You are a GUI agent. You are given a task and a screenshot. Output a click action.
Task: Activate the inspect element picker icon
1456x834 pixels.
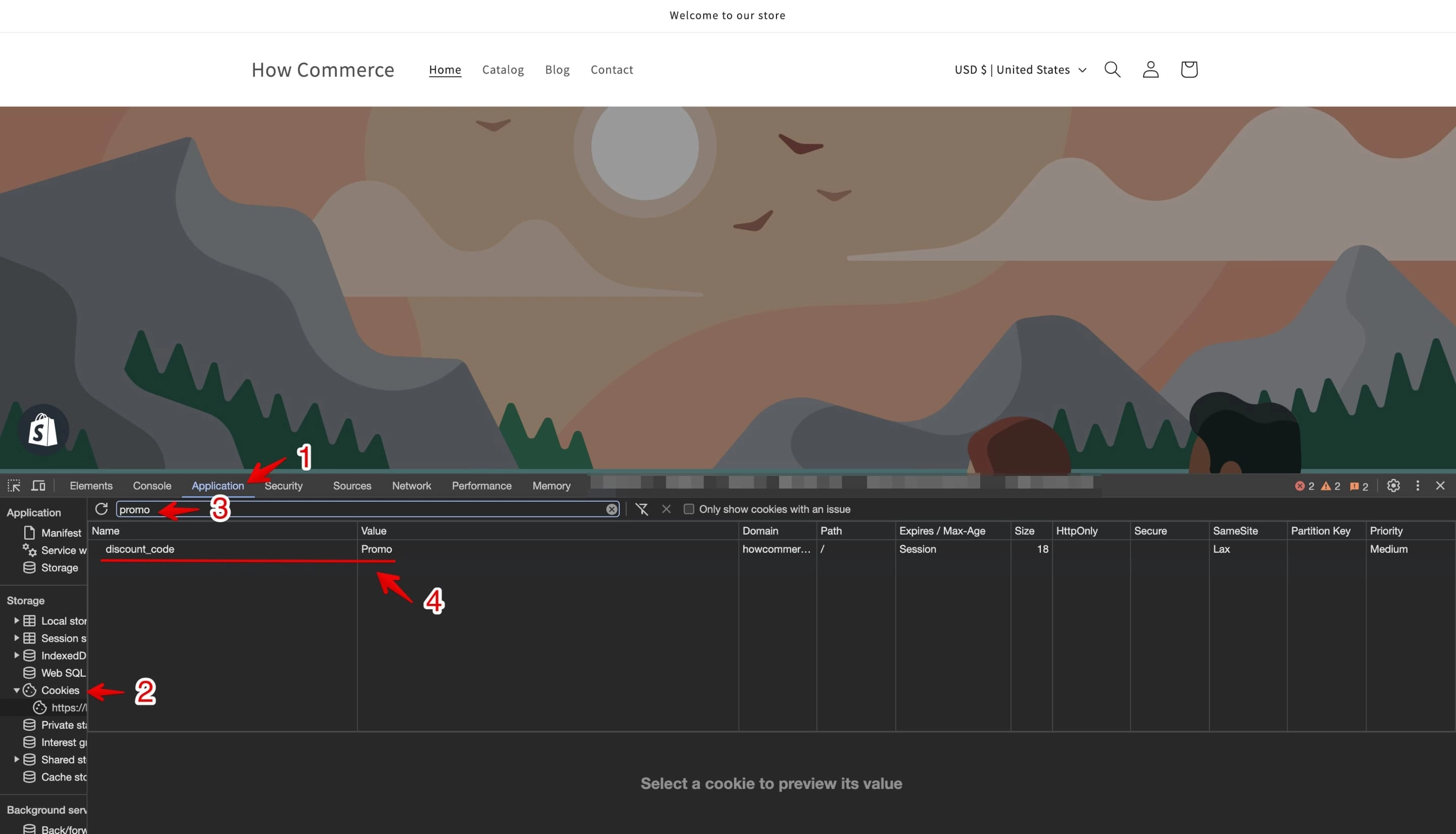pos(14,486)
